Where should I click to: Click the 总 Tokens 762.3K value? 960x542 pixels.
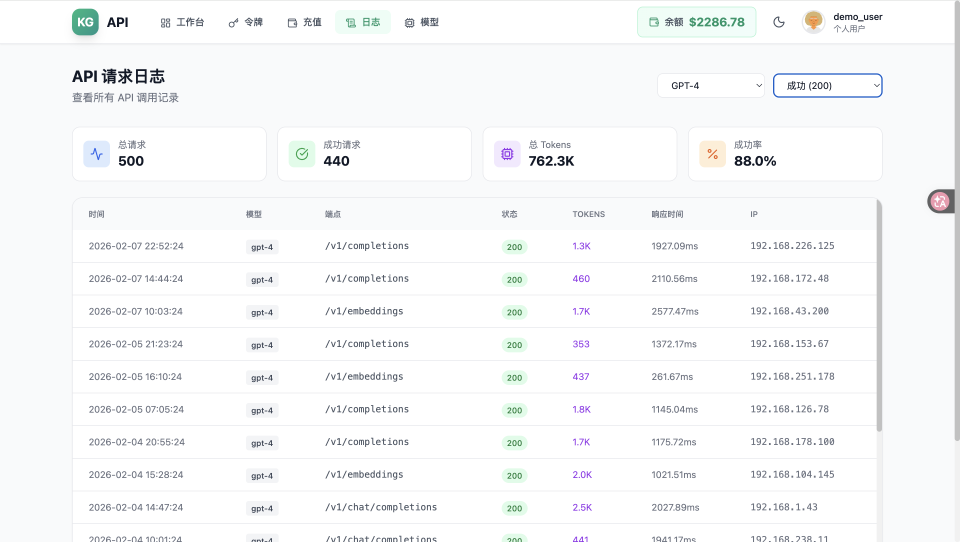pos(551,161)
